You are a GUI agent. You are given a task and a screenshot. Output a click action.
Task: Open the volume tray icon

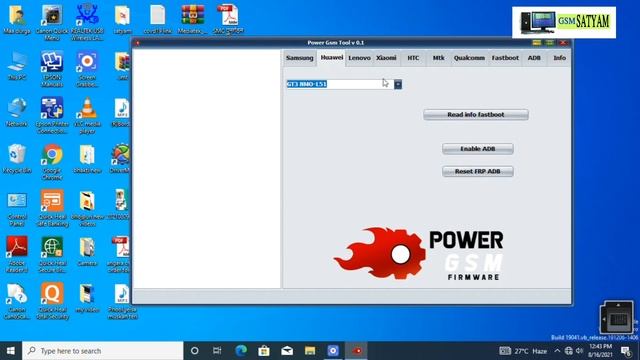[x=579, y=351]
